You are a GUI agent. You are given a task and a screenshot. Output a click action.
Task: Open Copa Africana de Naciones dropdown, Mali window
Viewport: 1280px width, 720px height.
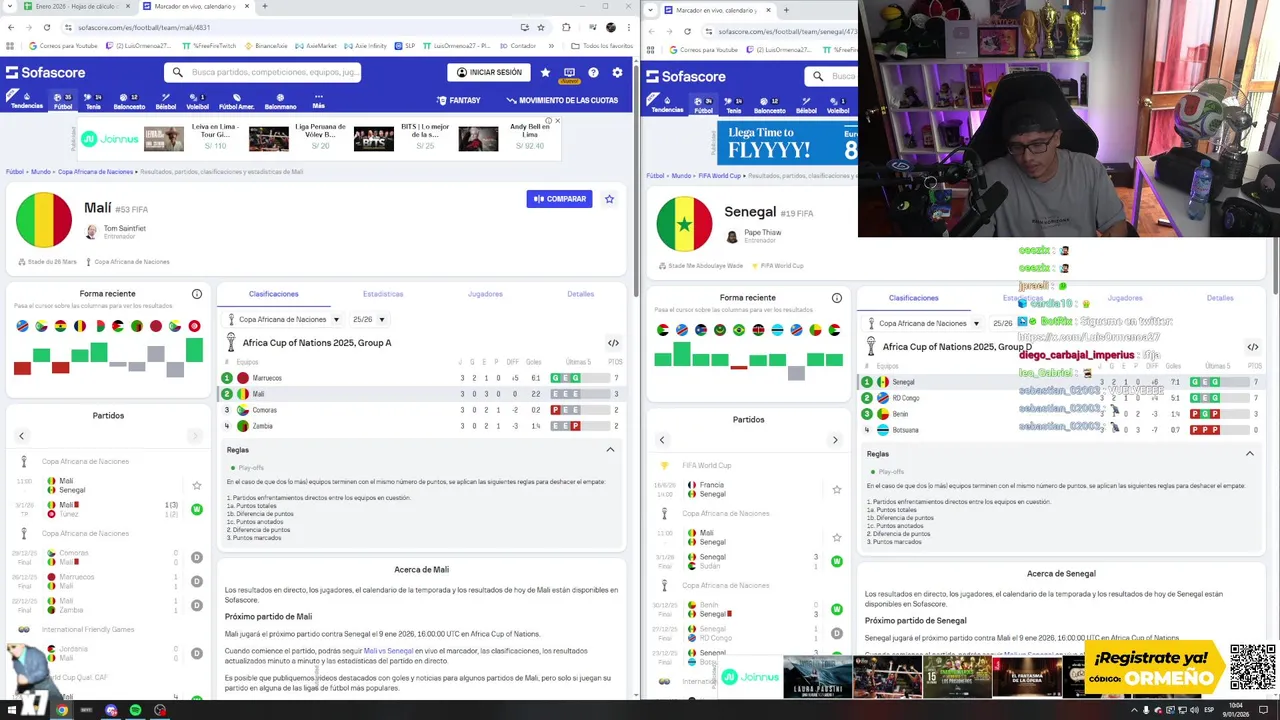[284, 320]
